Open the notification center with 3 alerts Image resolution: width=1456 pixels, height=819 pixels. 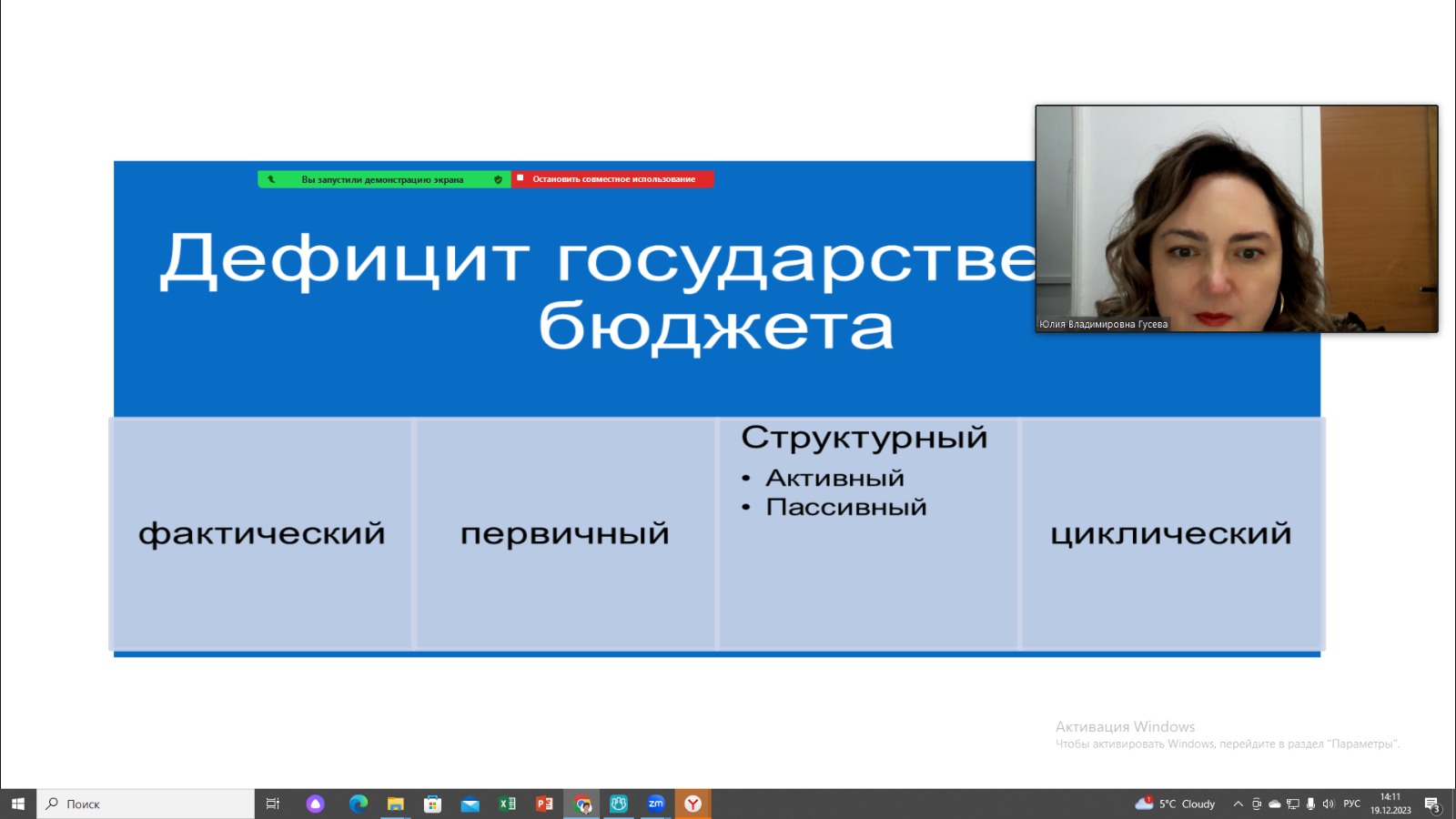[x=1432, y=804]
